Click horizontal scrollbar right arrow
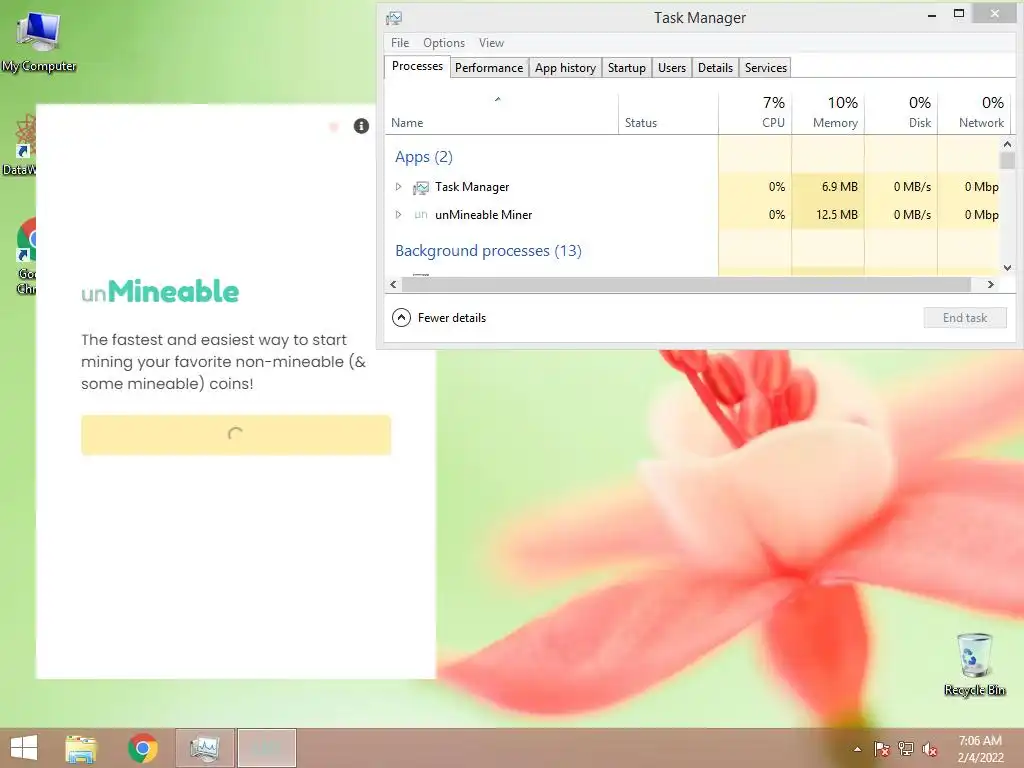1024x768 pixels. point(991,285)
